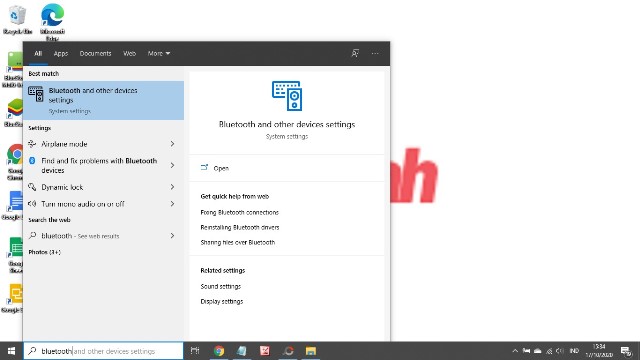Click the cloud tray icon
This screenshot has width=640, height=360.
coord(538,351)
